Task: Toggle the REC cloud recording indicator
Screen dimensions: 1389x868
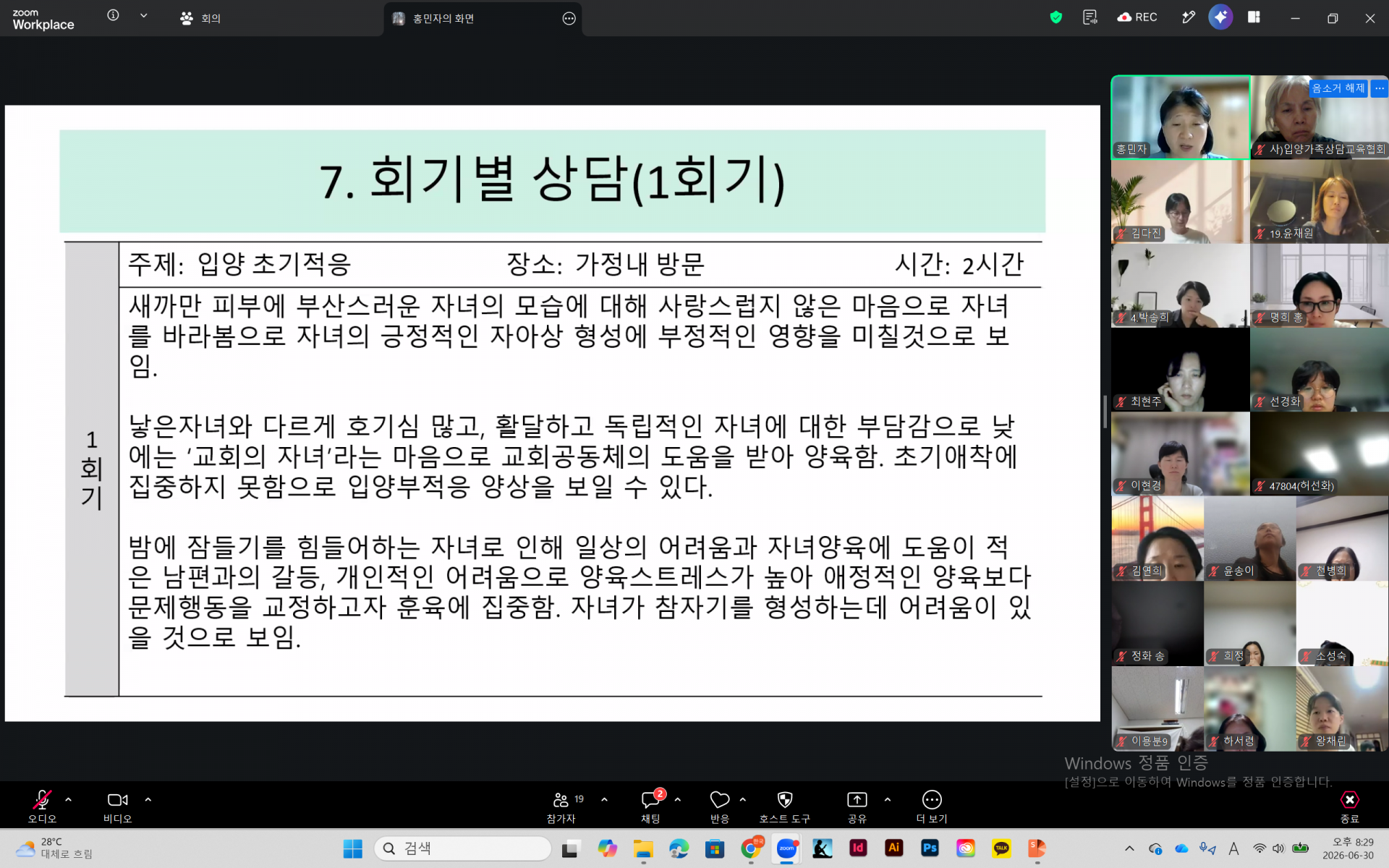Action: 1137,17
